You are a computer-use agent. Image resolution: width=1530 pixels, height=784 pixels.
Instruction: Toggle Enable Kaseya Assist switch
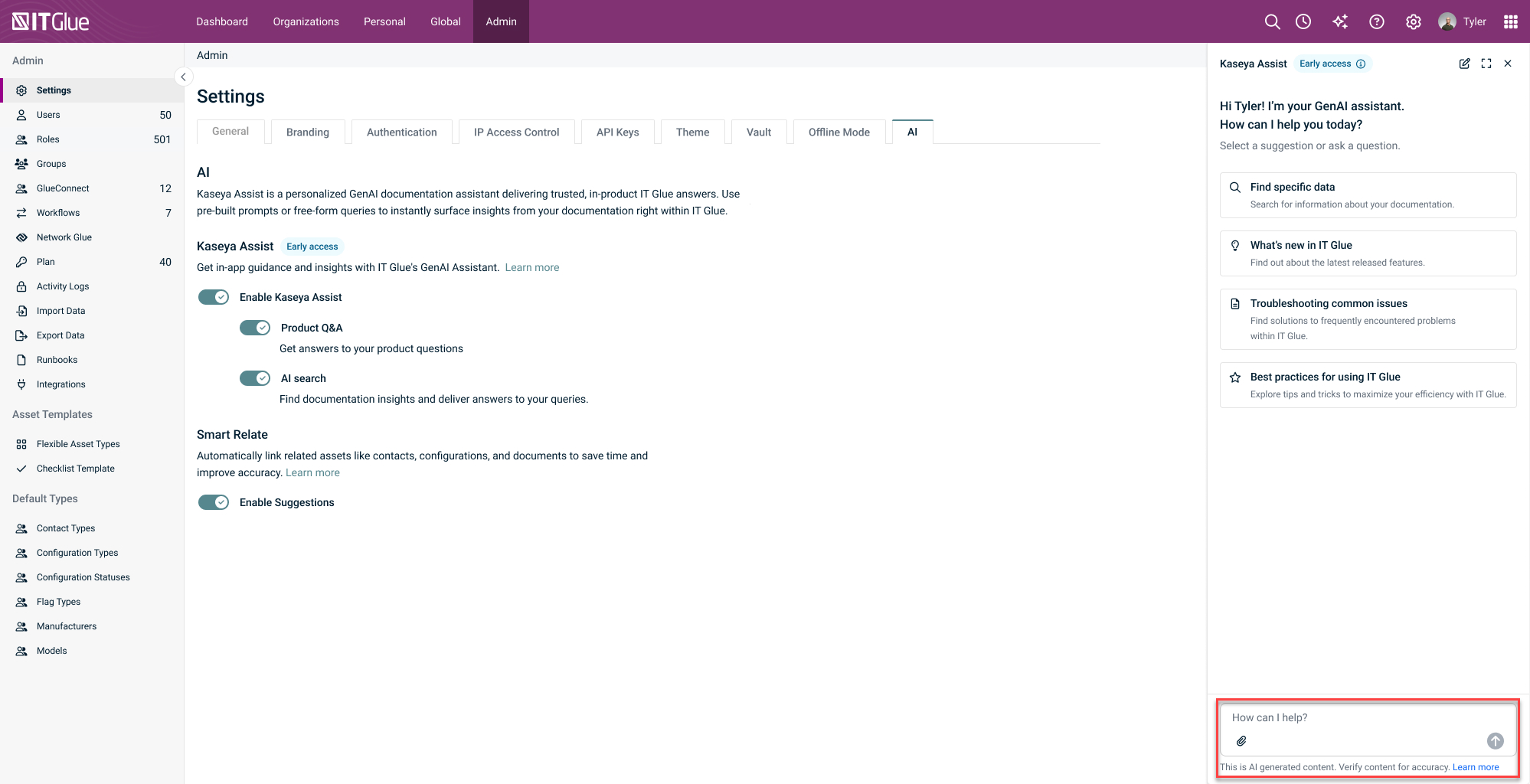pos(214,297)
